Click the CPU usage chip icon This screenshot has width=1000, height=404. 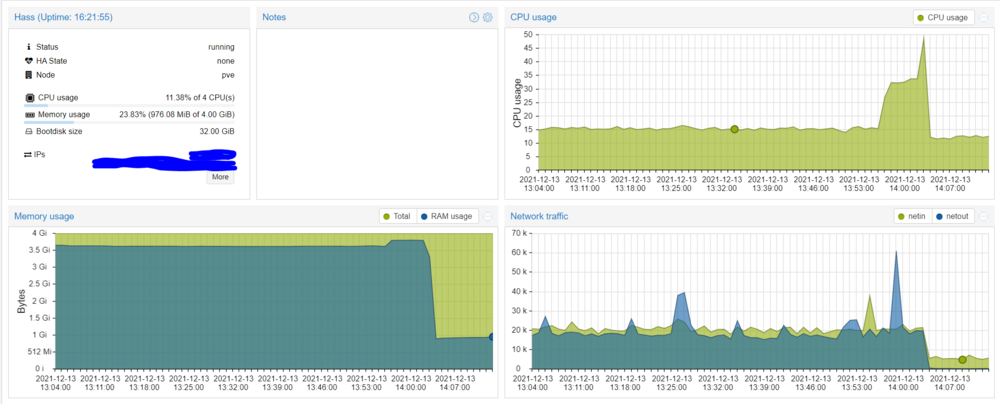click(29, 98)
